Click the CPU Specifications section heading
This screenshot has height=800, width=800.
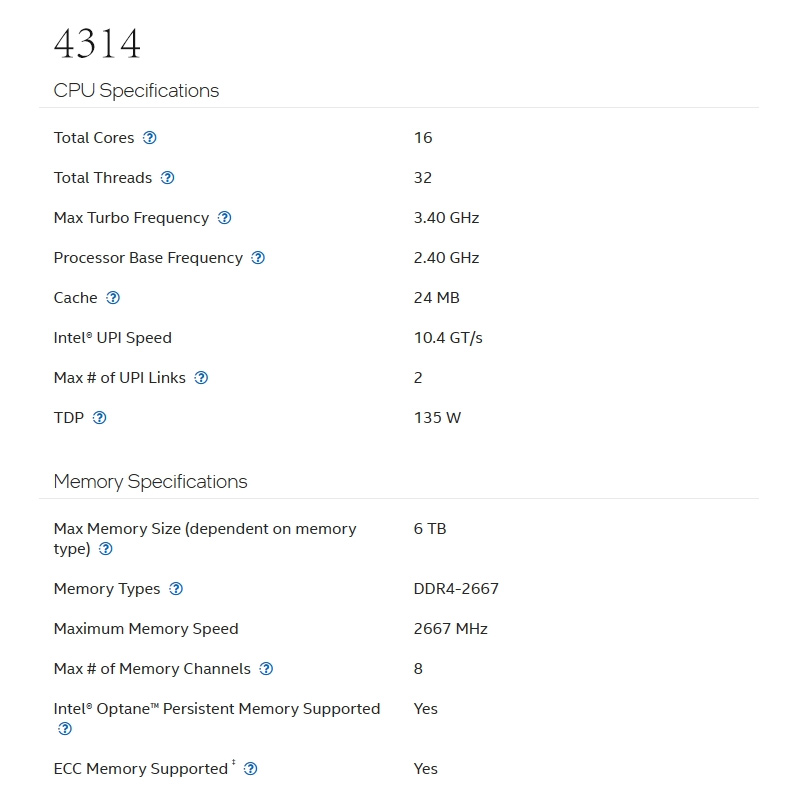coord(136,91)
